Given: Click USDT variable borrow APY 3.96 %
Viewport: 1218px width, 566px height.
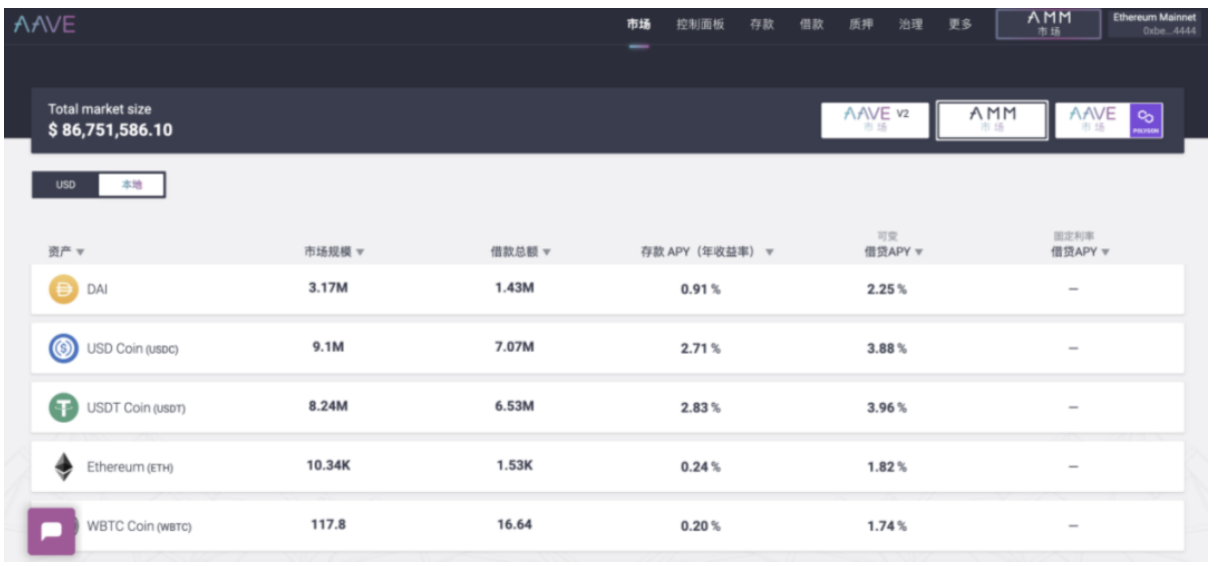Looking at the screenshot, I should [x=887, y=407].
